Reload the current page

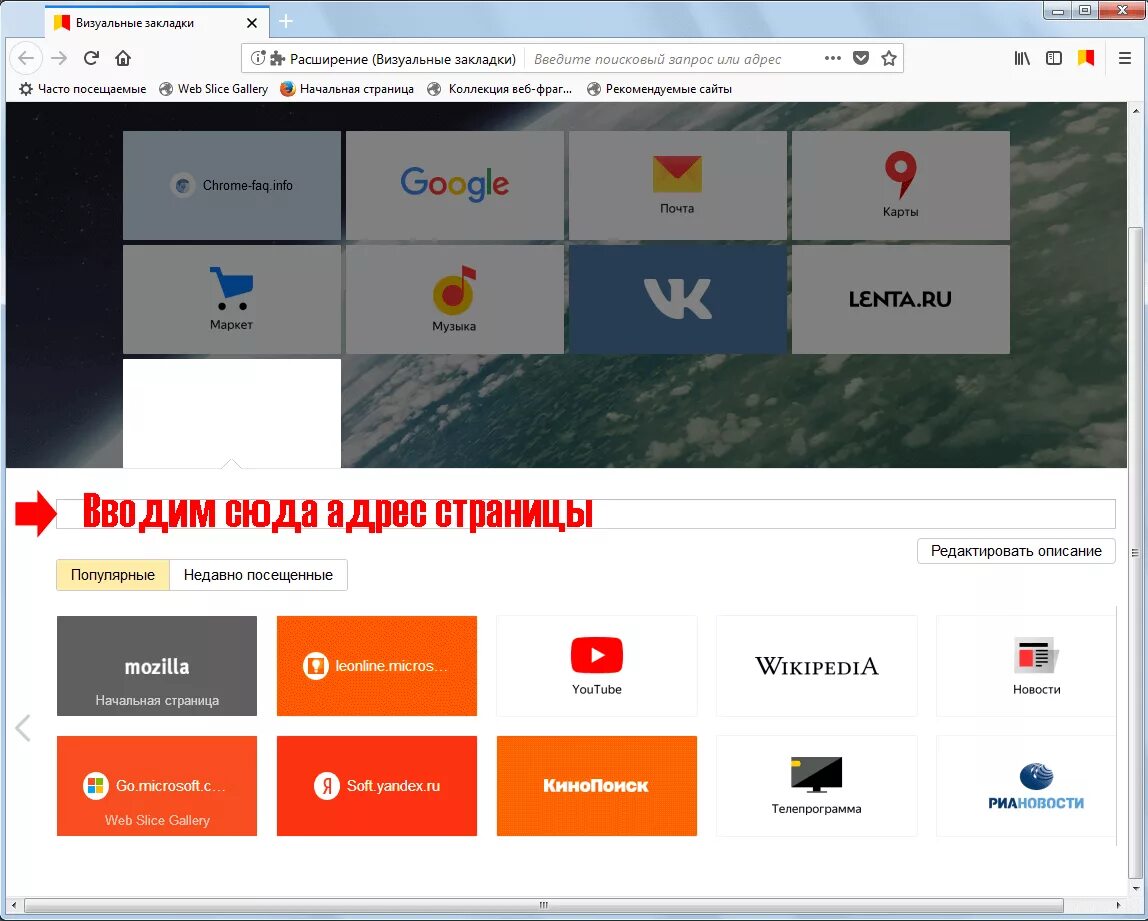coord(91,58)
